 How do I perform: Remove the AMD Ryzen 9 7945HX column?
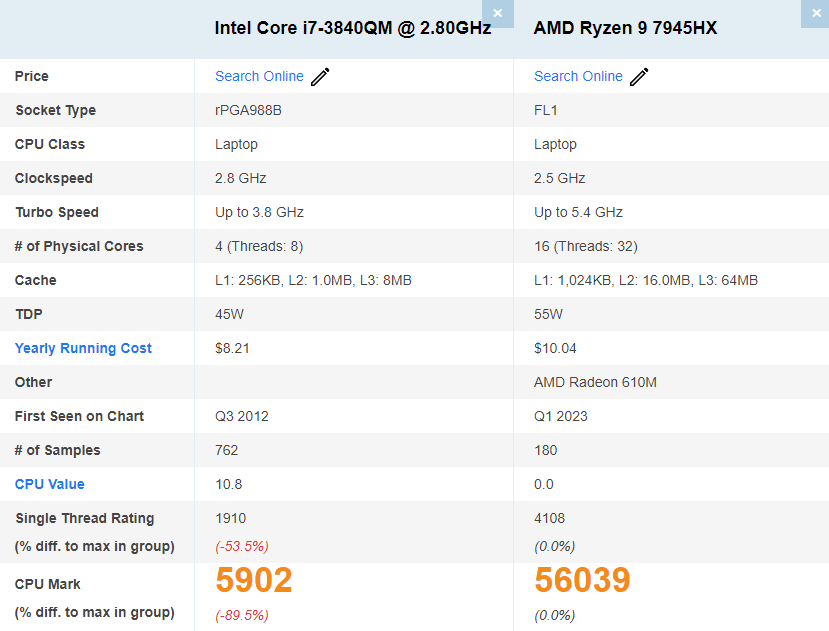(x=816, y=13)
